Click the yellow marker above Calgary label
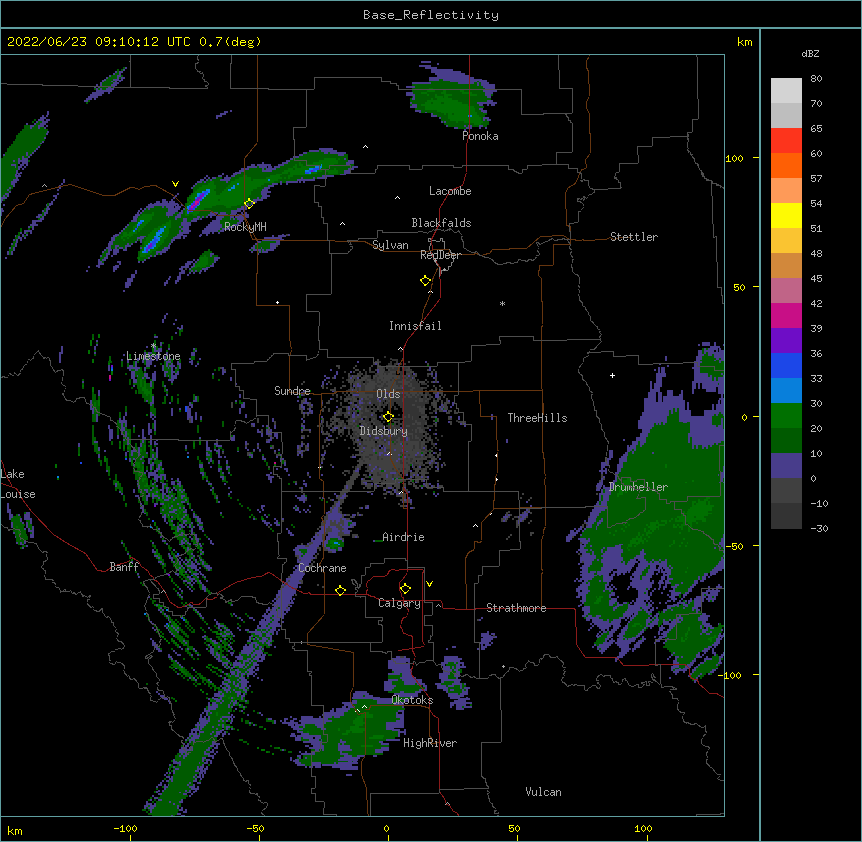 click(x=405, y=589)
